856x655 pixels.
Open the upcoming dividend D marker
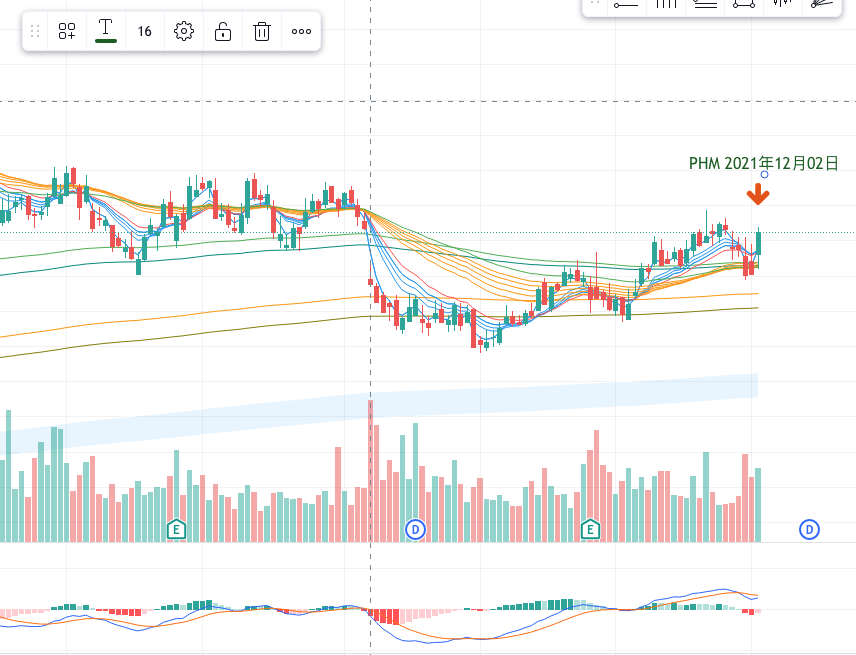click(809, 528)
